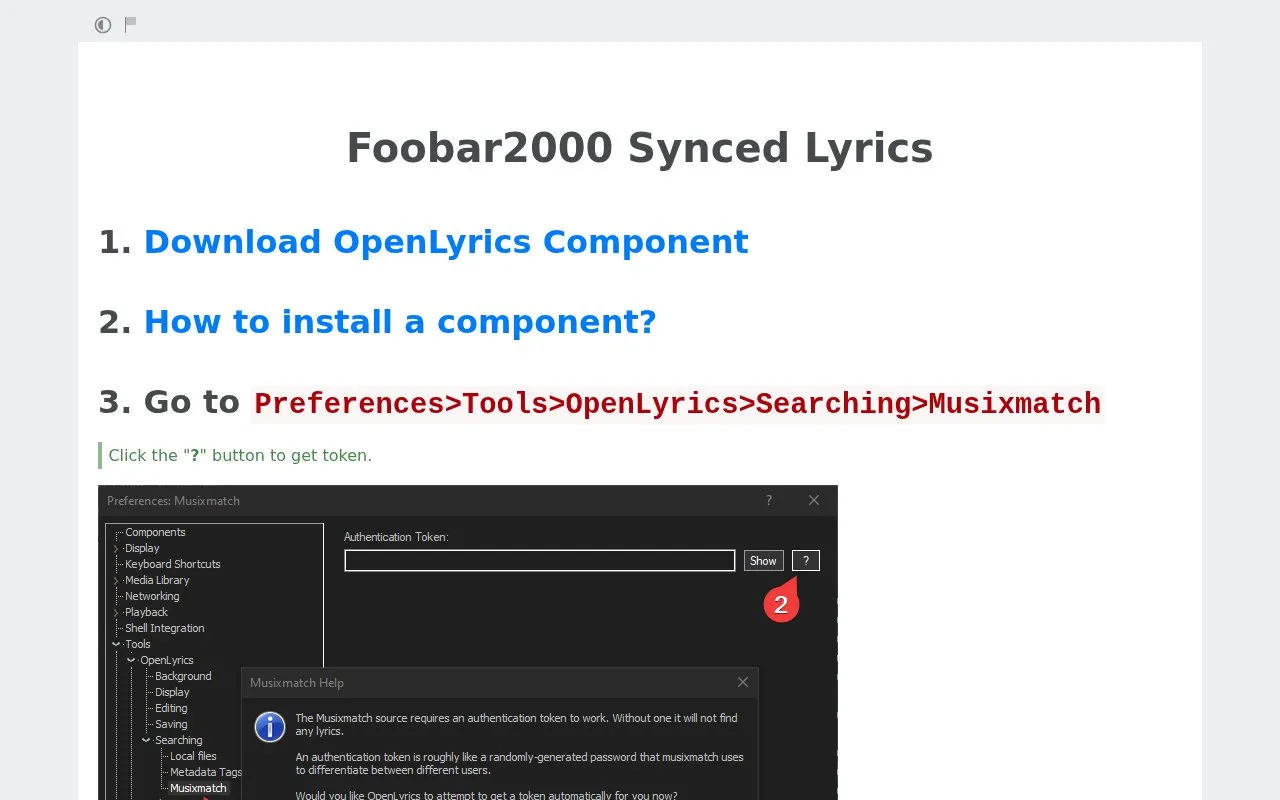Click the Musixmatch Help dialog title
This screenshot has width=1280, height=800.
[x=297, y=683]
